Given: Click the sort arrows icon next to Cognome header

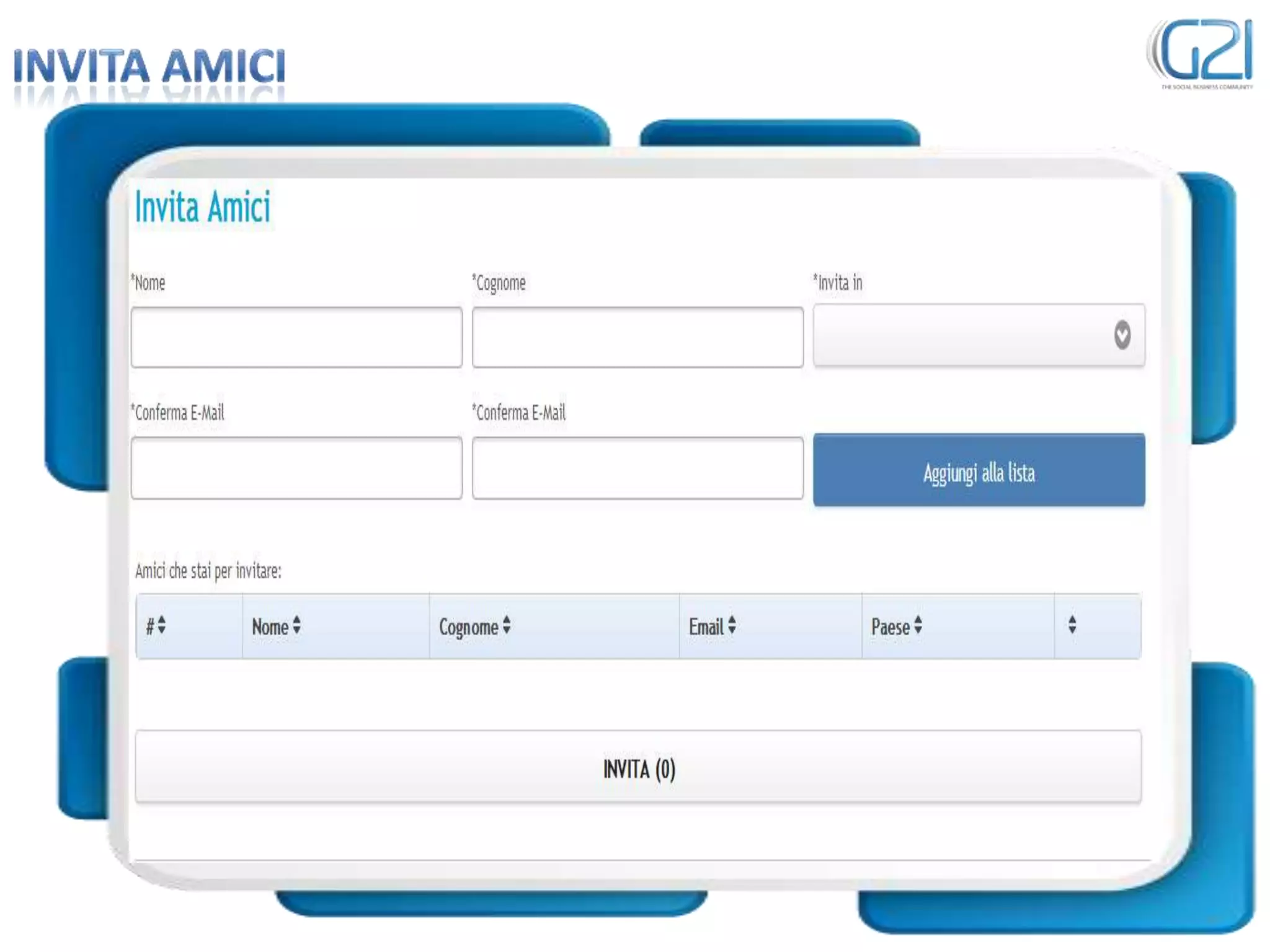Looking at the screenshot, I should coord(507,625).
